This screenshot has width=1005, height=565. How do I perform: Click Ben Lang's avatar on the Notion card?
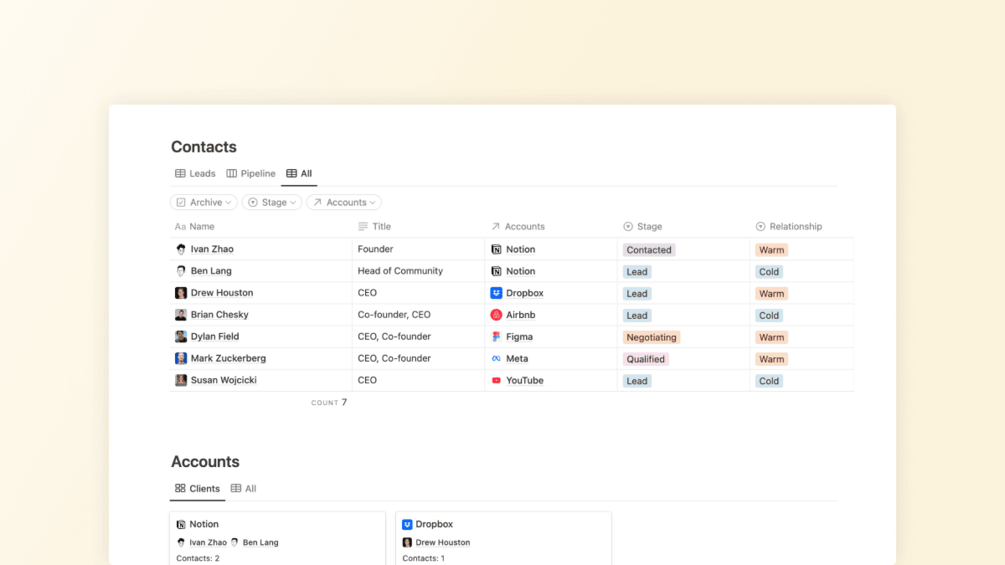point(235,543)
